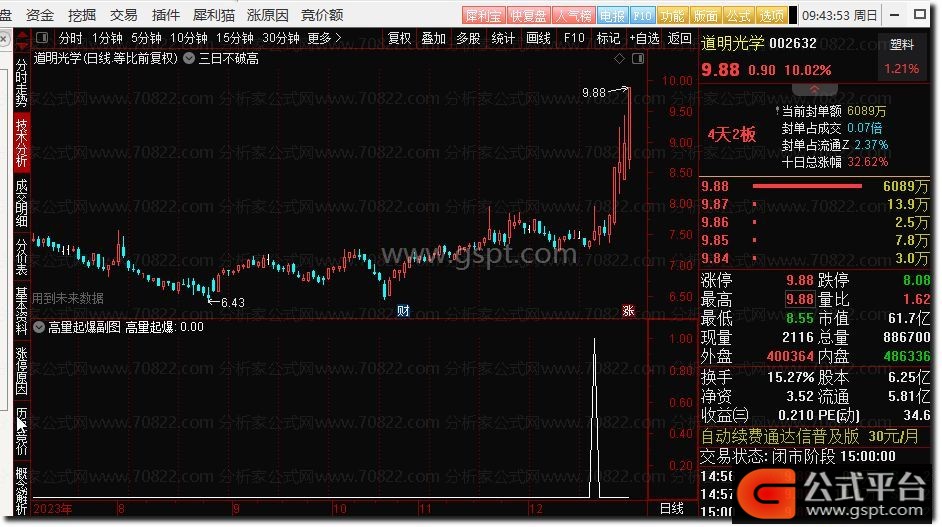
Task: Open 塑料 sector box
Action: (901, 56)
